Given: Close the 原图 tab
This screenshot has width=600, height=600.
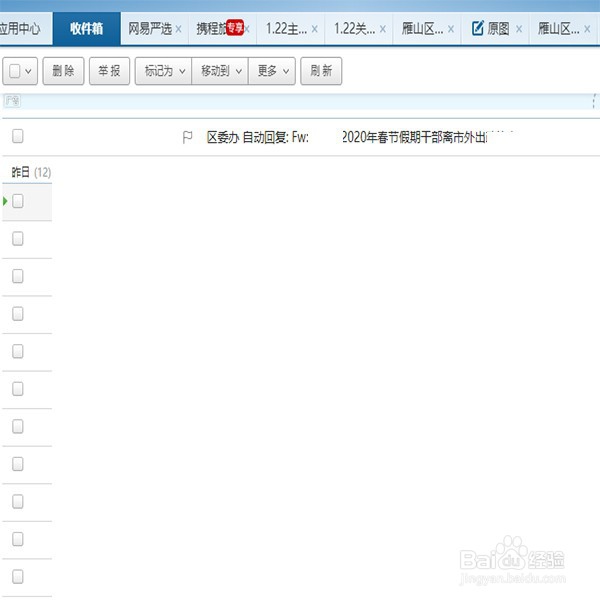Looking at the screenshot, I should (519, 29).
